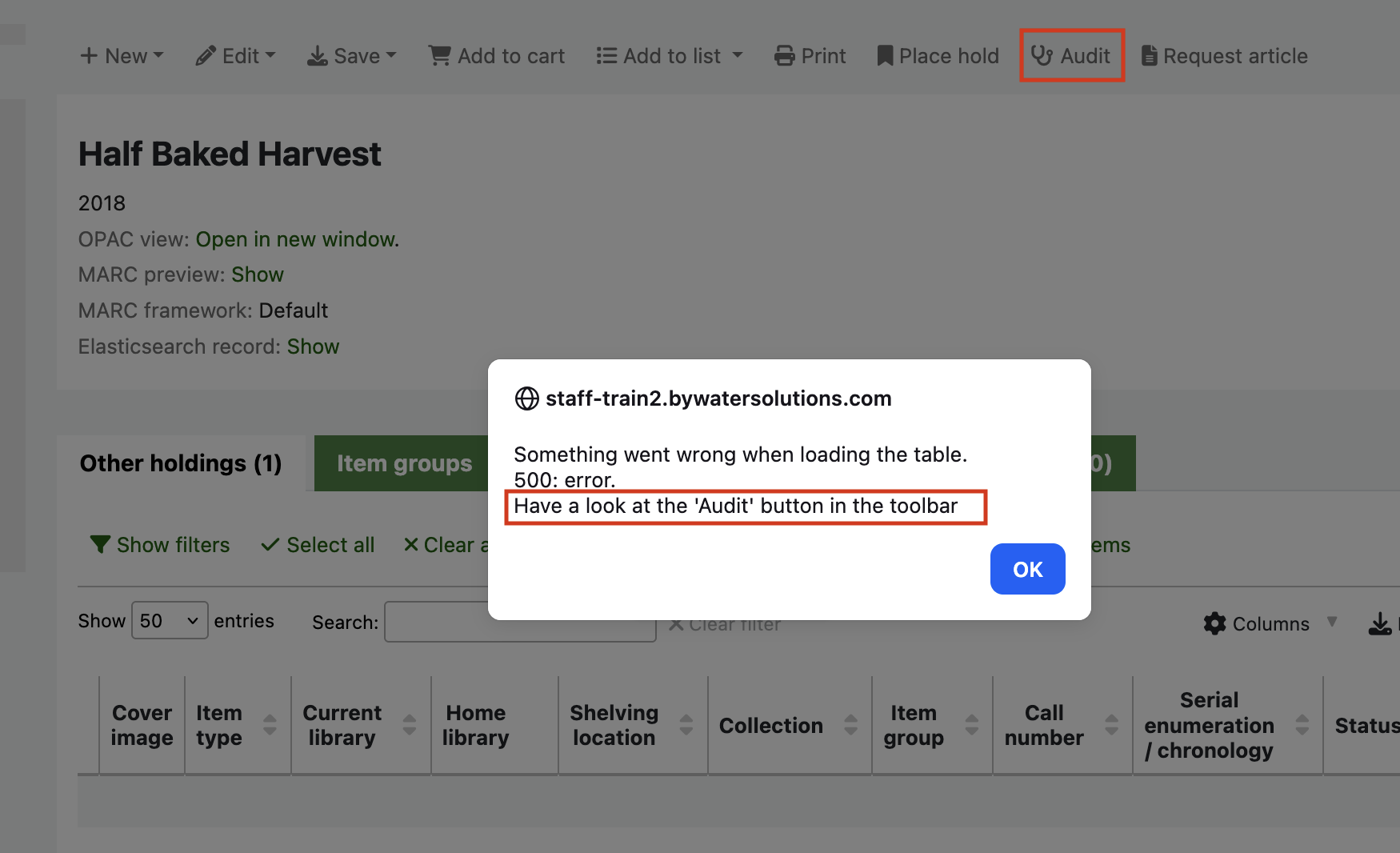Screen dimensions: 1400x853
Task: Click Select all checkmark link
Action: [318, 545]
